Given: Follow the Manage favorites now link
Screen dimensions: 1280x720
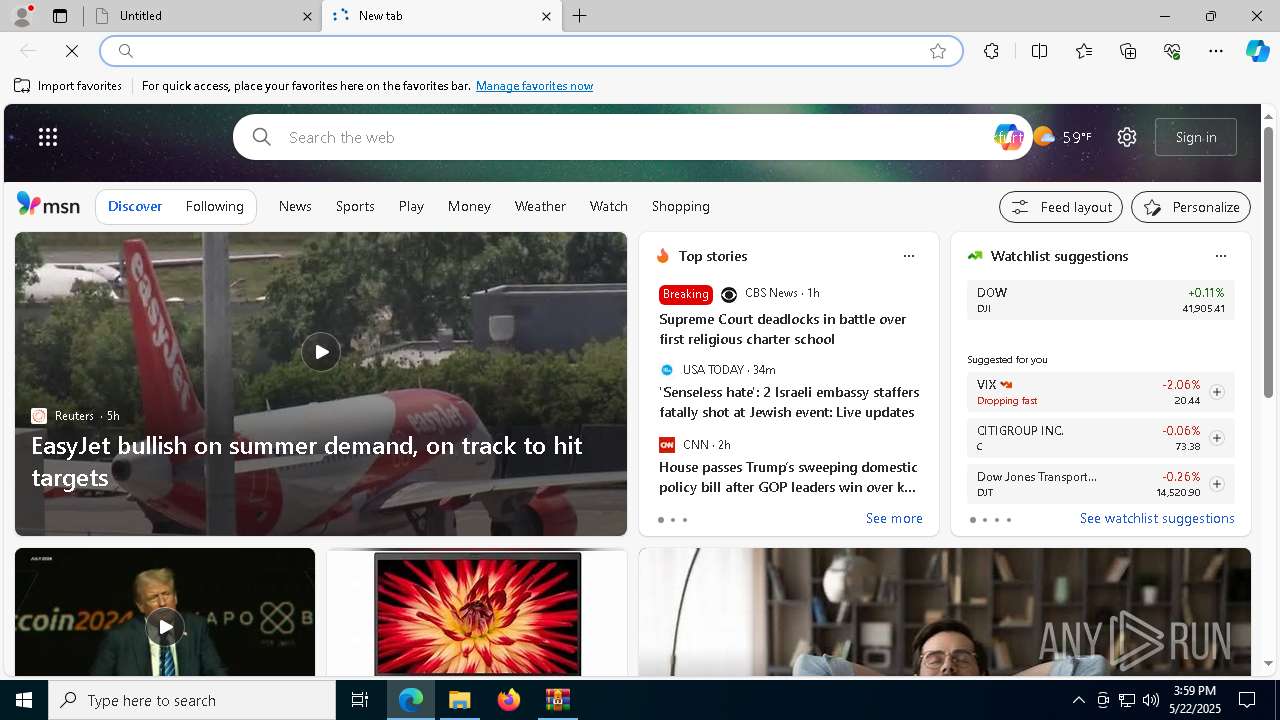Looking at the screenshot, I should pyautogui.click(x=534, y=86).
